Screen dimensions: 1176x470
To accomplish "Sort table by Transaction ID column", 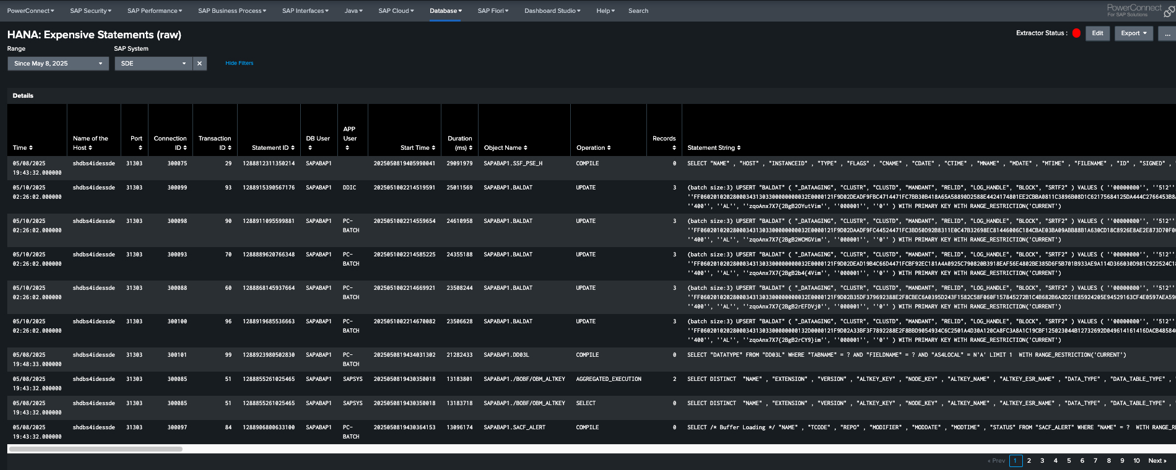I will tap(214, 142).
